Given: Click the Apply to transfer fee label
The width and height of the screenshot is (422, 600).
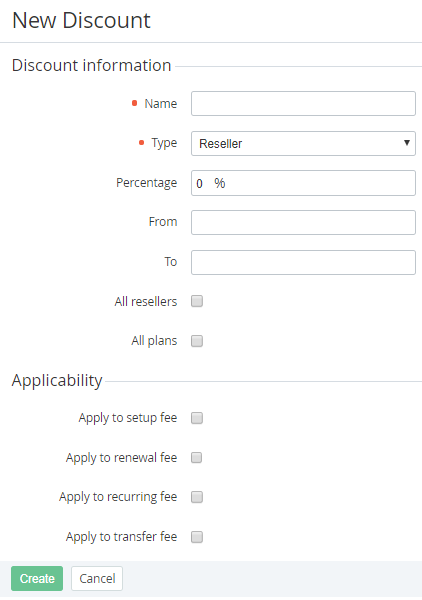Looking at the screenshot, I should pyautogui.click(x=121, y=537).
